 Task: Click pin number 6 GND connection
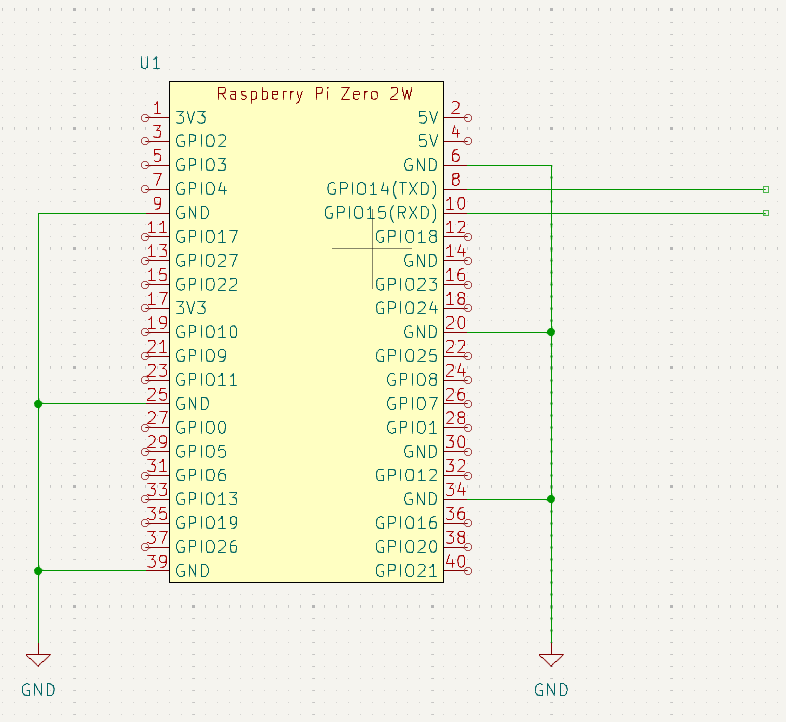(x=455, y=157)
